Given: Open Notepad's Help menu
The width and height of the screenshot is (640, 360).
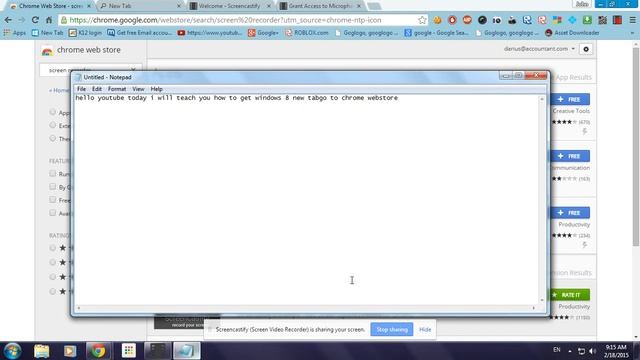Looking at the screenshot, I should [156, 89].
